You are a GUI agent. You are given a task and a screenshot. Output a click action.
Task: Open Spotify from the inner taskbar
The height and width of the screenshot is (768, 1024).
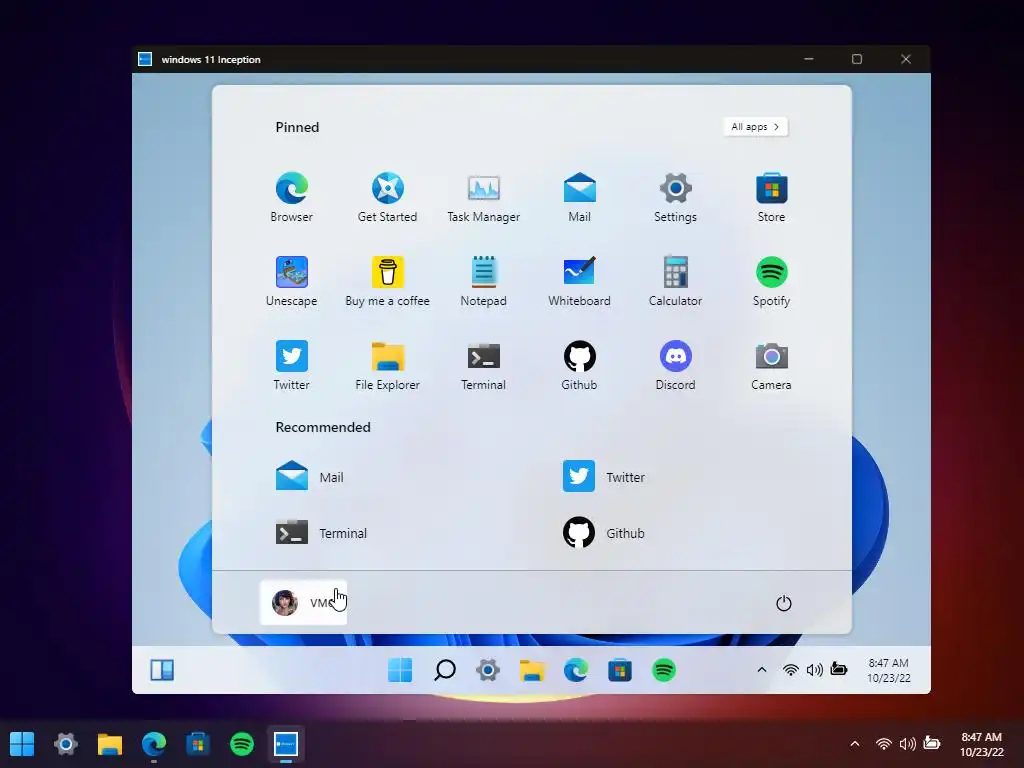click(664, 670)
